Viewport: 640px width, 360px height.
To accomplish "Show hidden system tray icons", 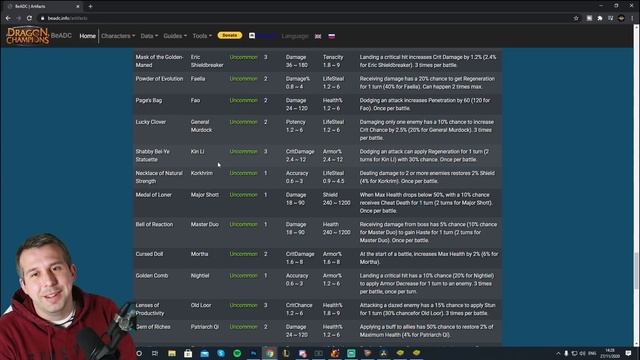I will click(x=558, y=353).
